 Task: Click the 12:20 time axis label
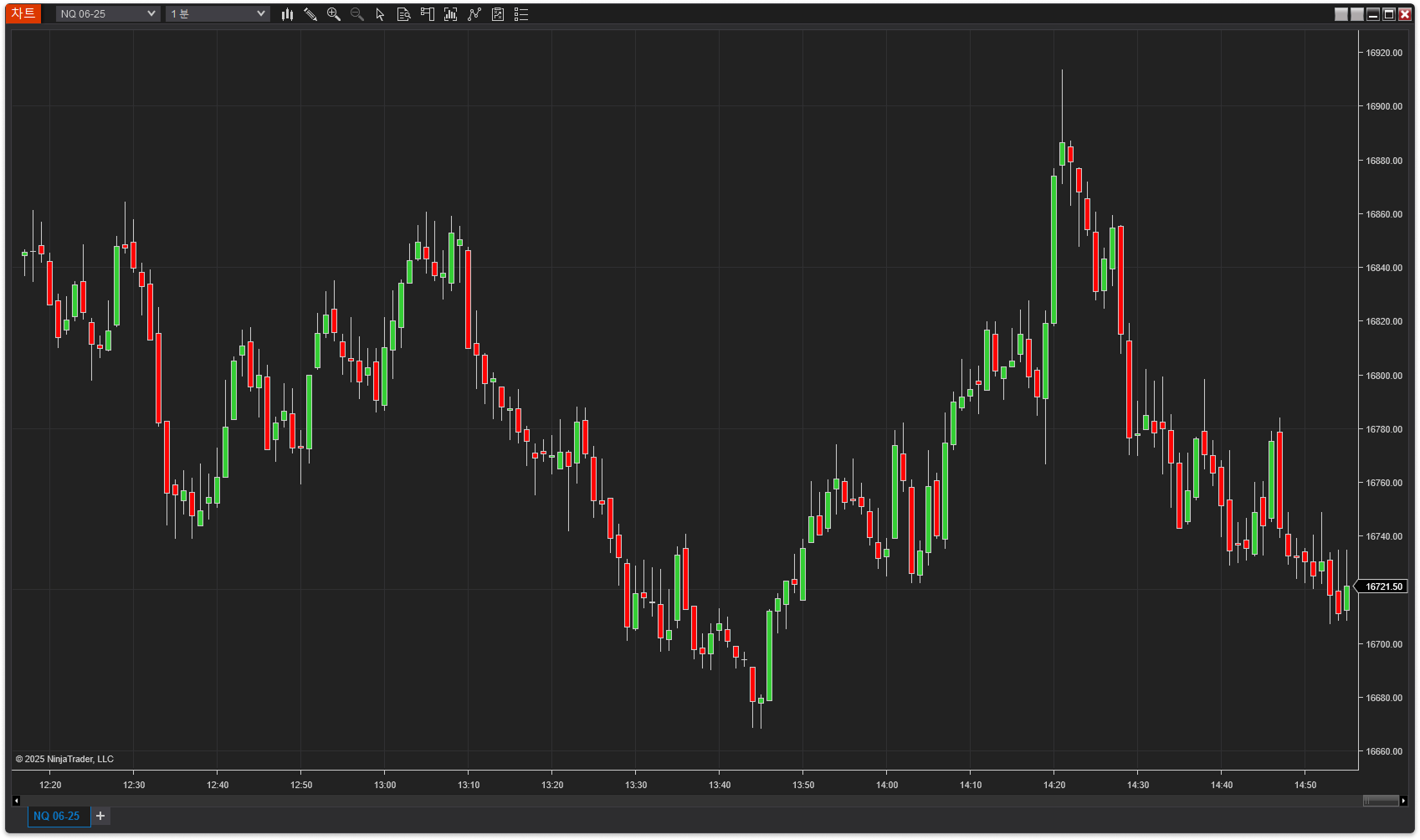(x=50, y=785)
